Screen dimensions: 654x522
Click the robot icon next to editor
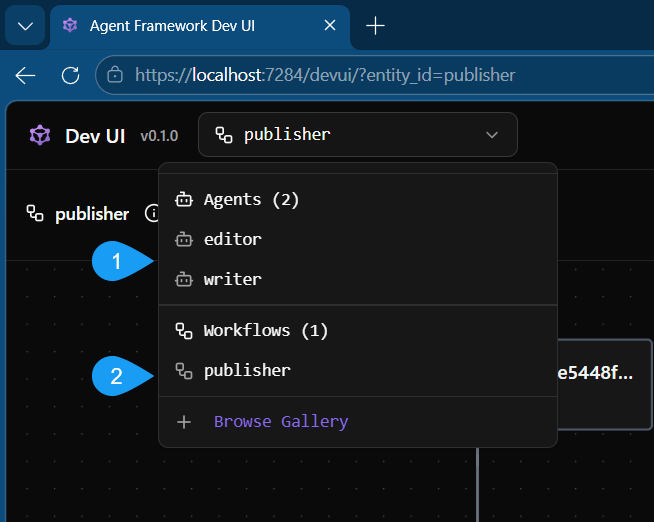(x=184, y=240)
